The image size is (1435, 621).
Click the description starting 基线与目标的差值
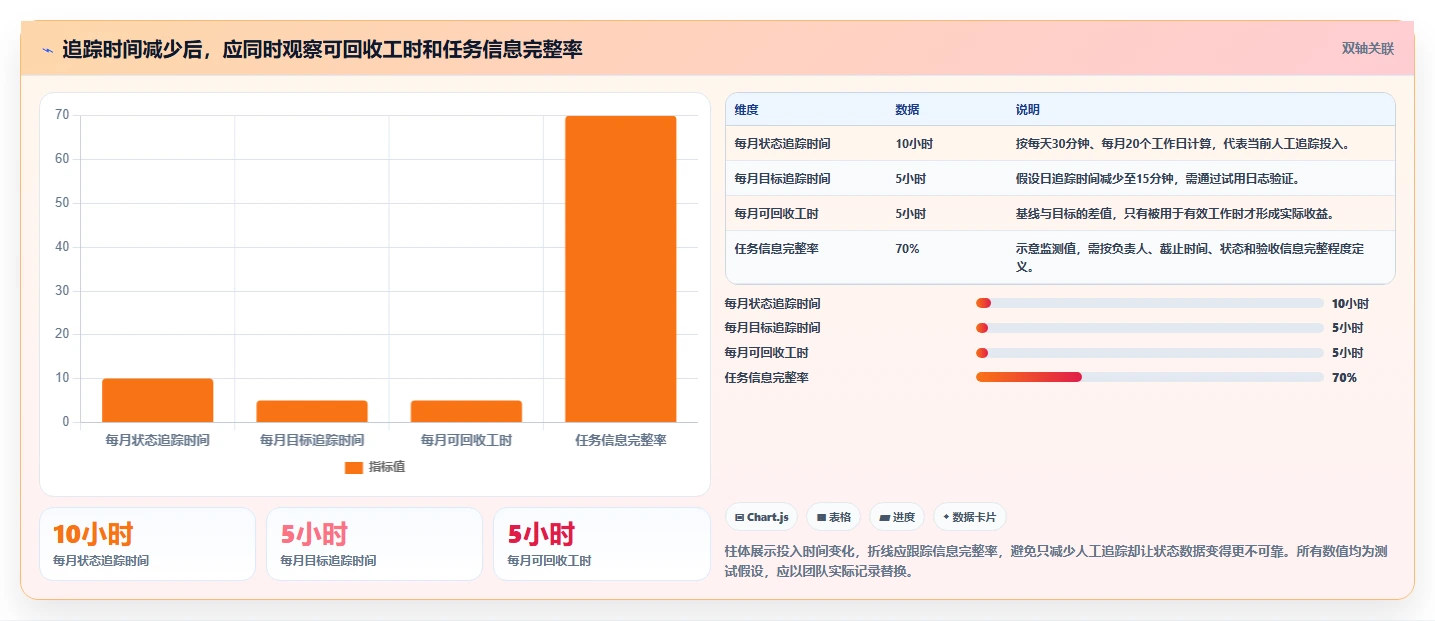point(1175,214)
